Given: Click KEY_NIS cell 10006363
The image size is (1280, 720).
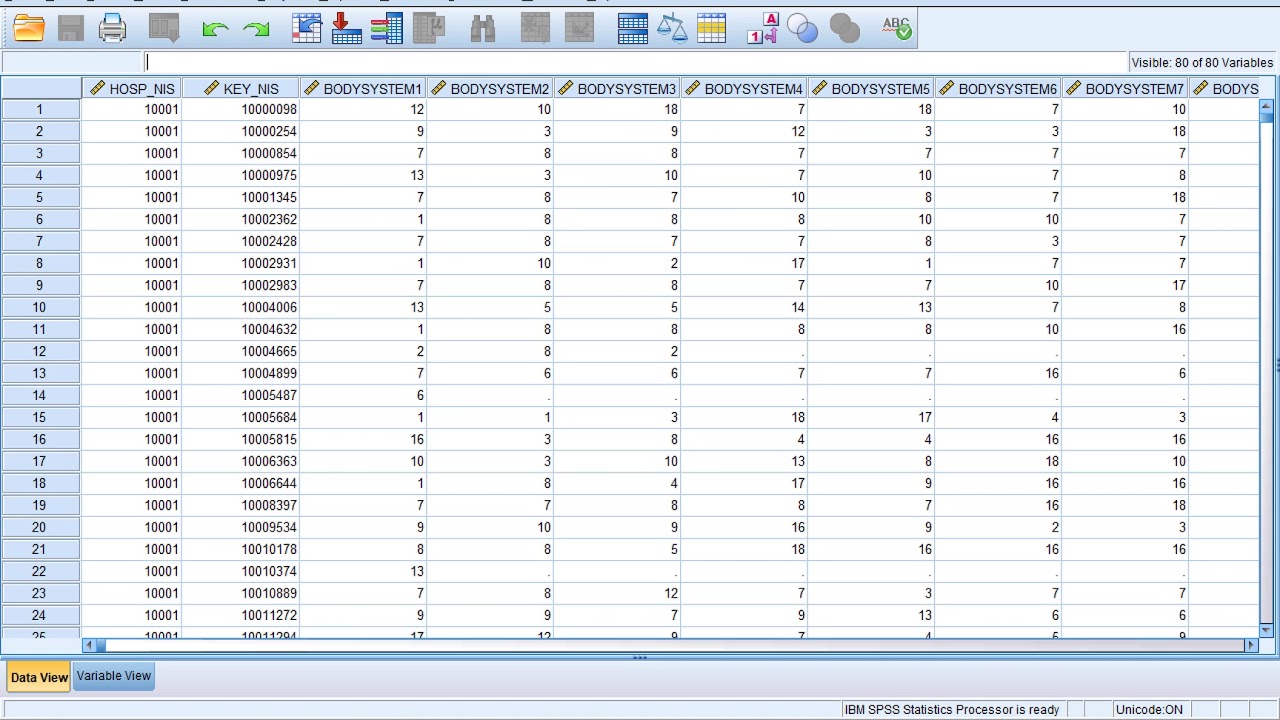Looking at the screenshot, I should point(241,461).
